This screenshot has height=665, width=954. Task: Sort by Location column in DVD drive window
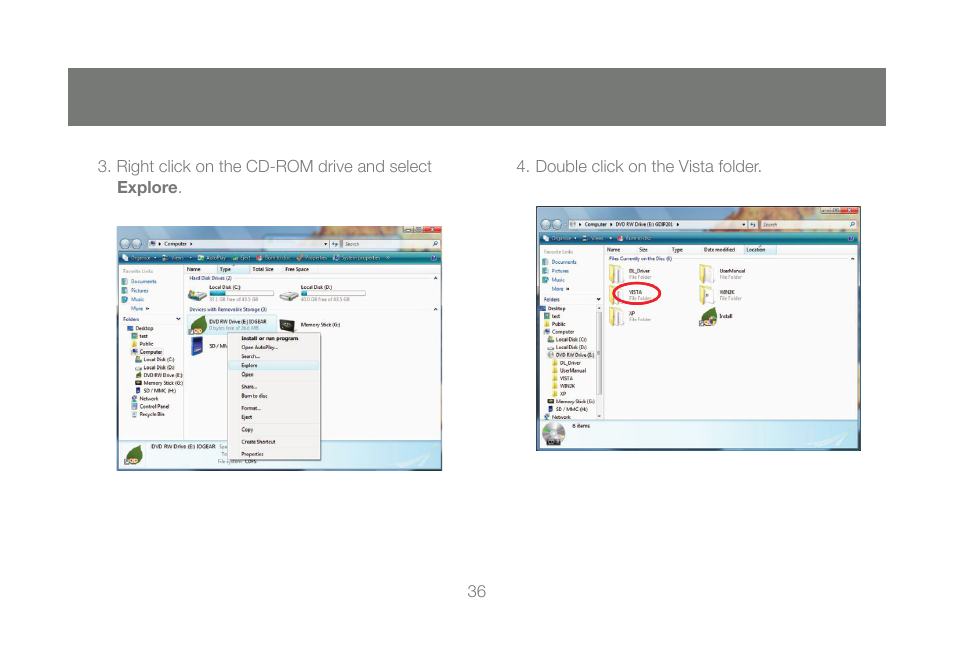[x=759, y=249]
